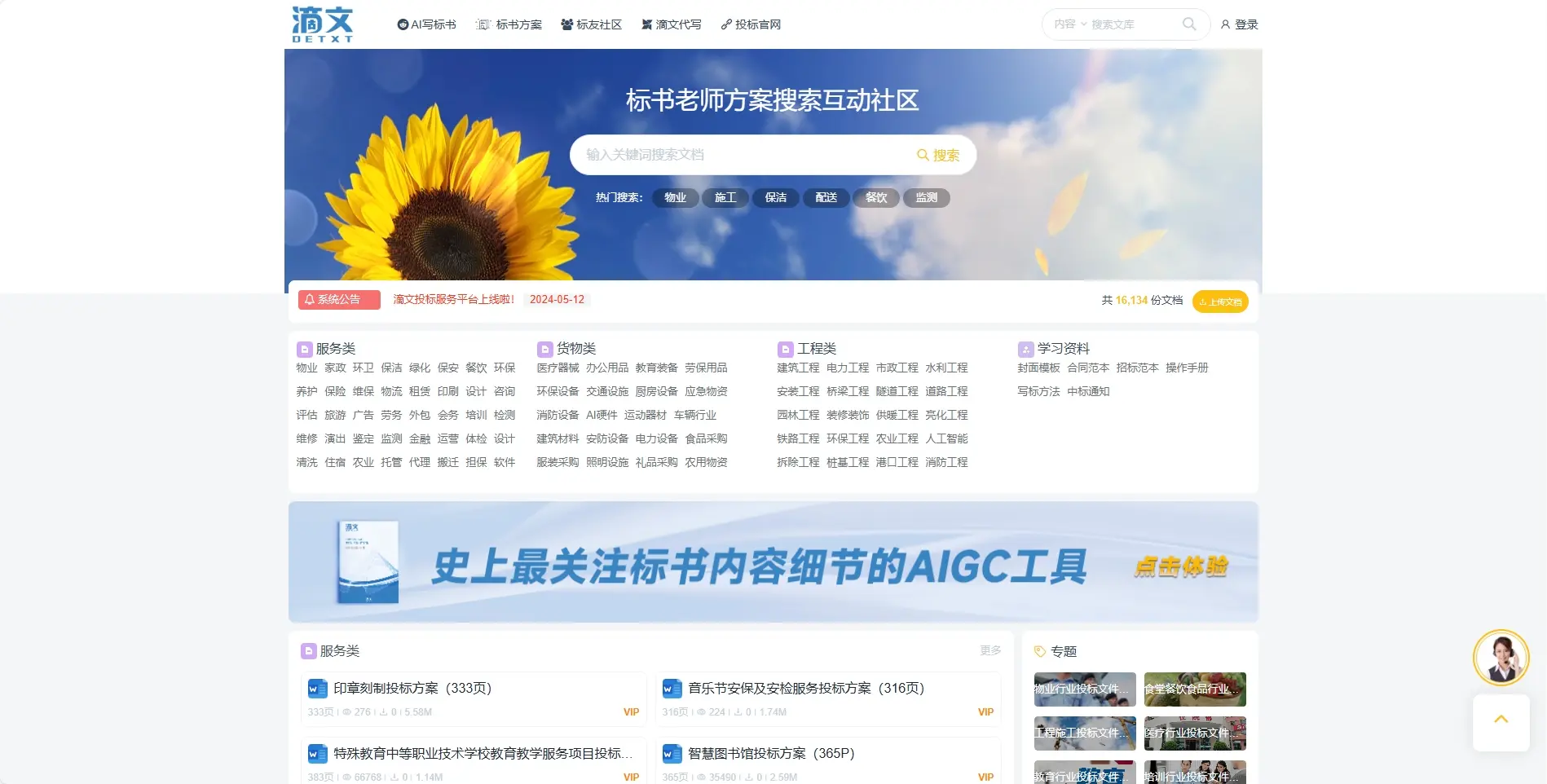Open the customer service avatar icon
The image size is (1547, 784).
tap(1501, 657)
